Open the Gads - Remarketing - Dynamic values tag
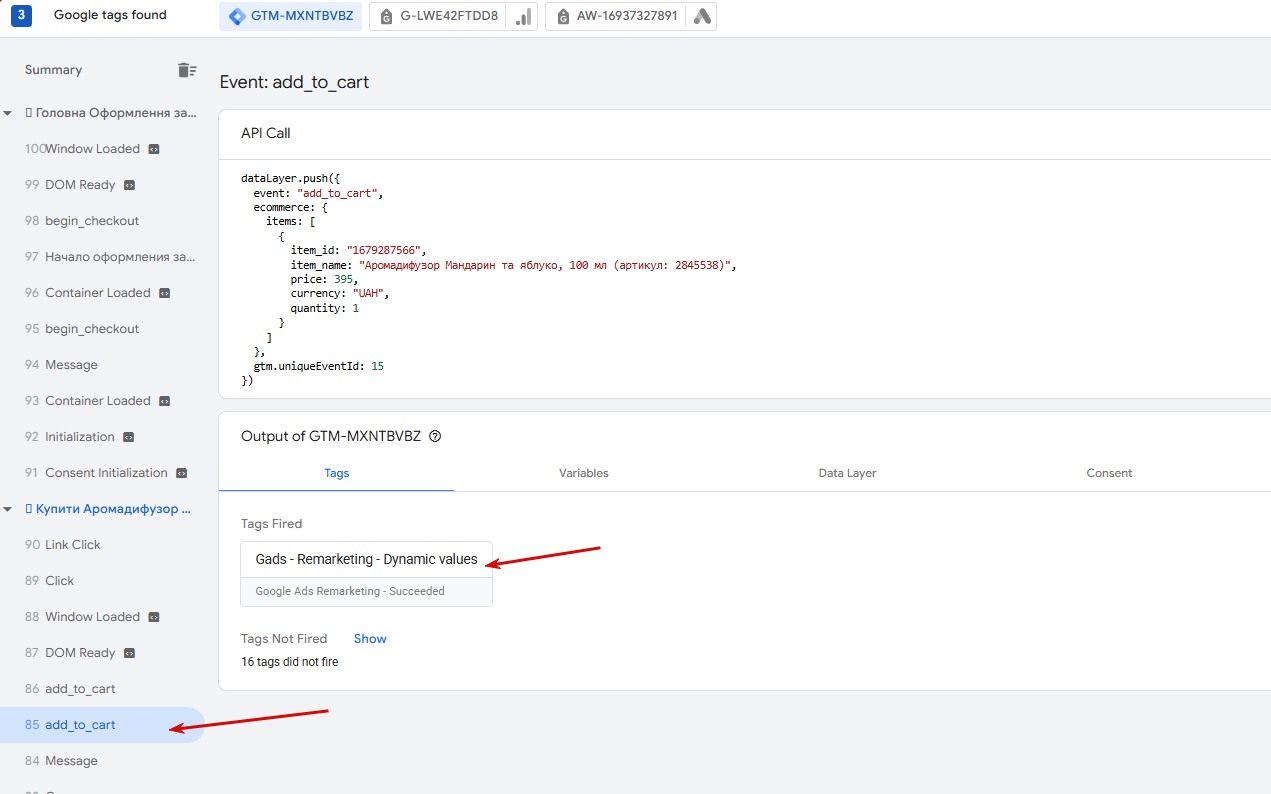This screenshot has width=1271, height=794. [366, 560]
